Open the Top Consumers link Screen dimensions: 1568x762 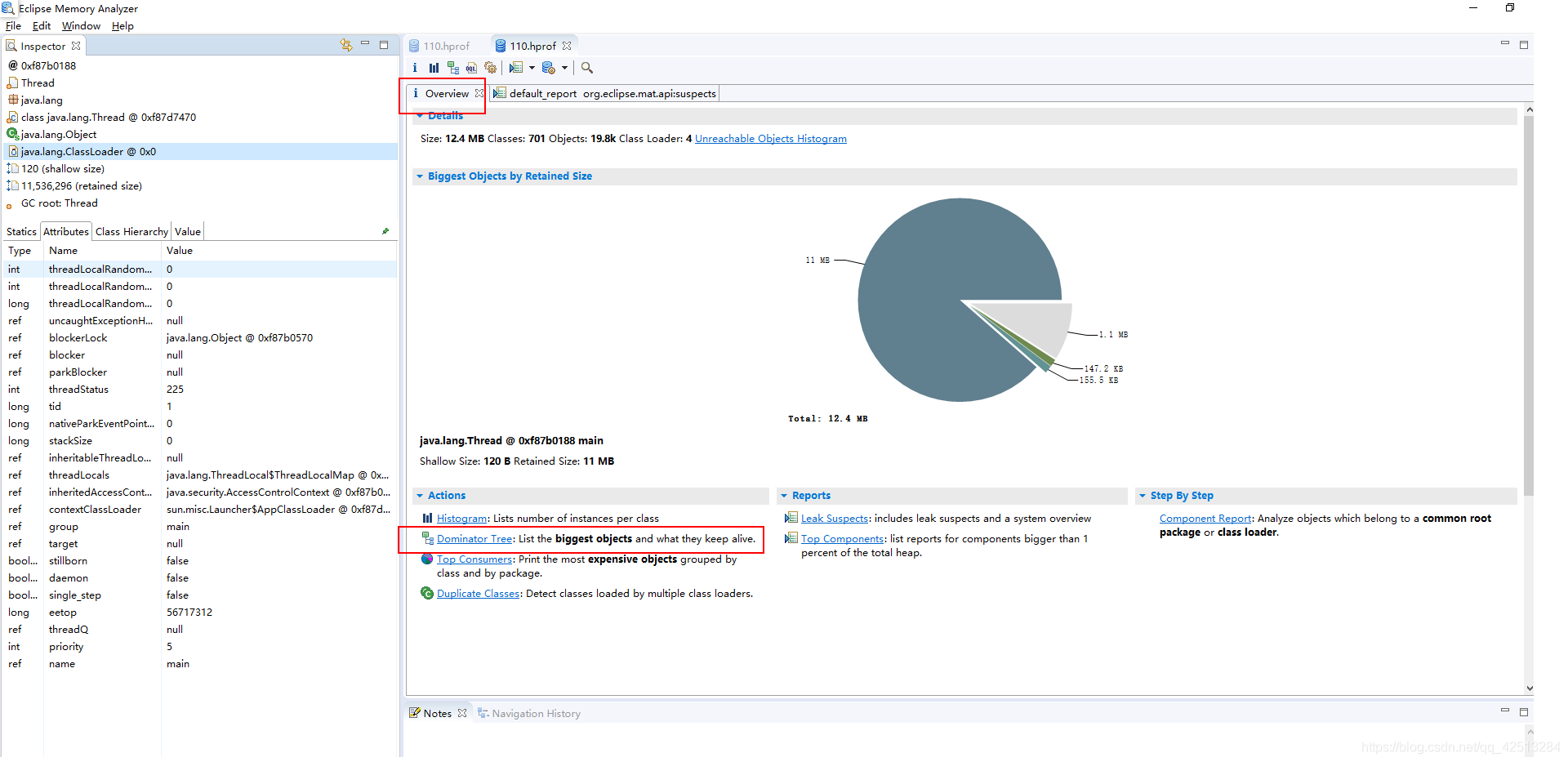point(474,559)
